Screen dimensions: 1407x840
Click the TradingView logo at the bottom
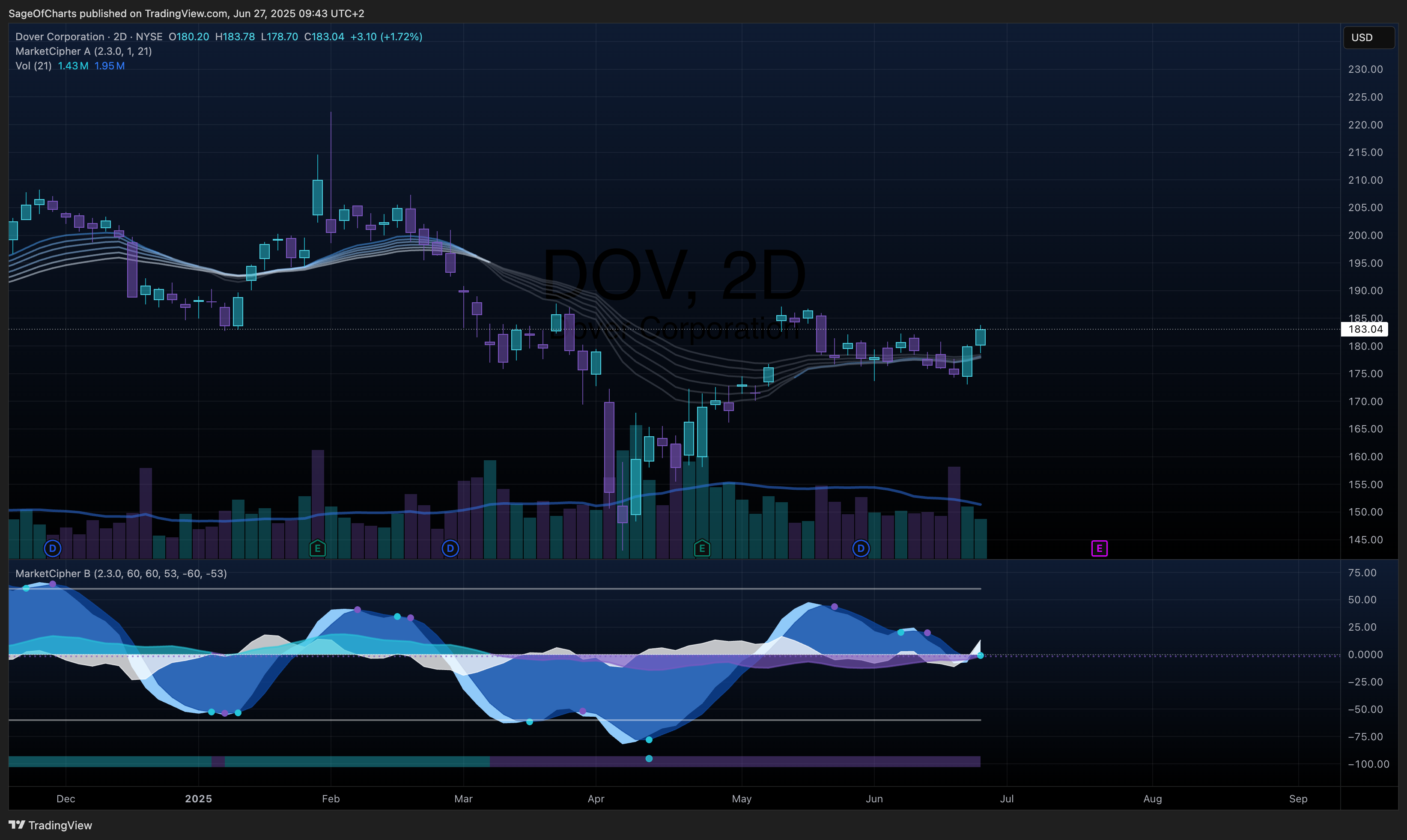[x=51, y=825]
